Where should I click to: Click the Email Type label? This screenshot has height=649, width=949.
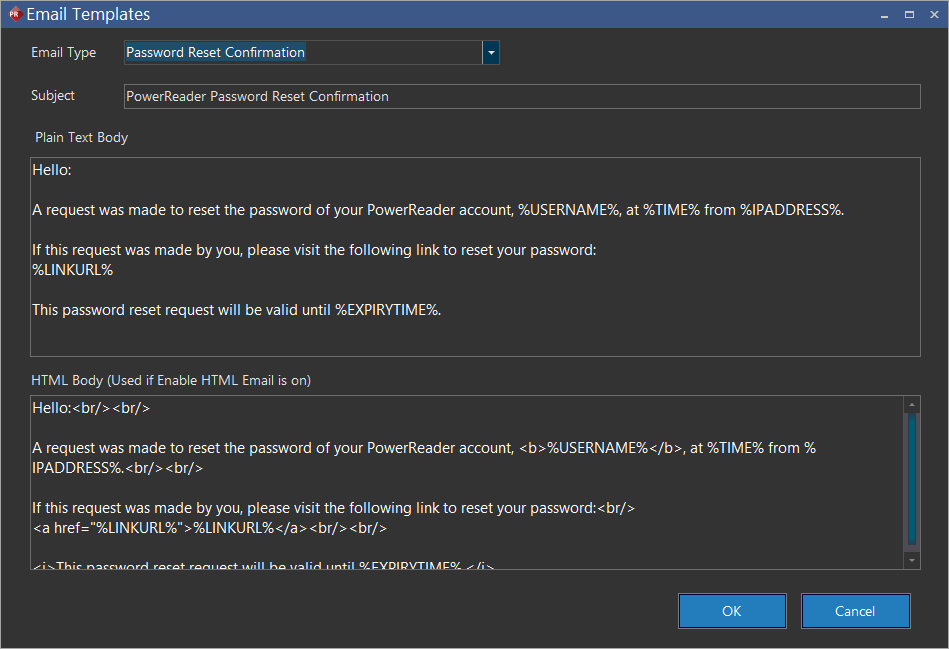pos(64,53)
